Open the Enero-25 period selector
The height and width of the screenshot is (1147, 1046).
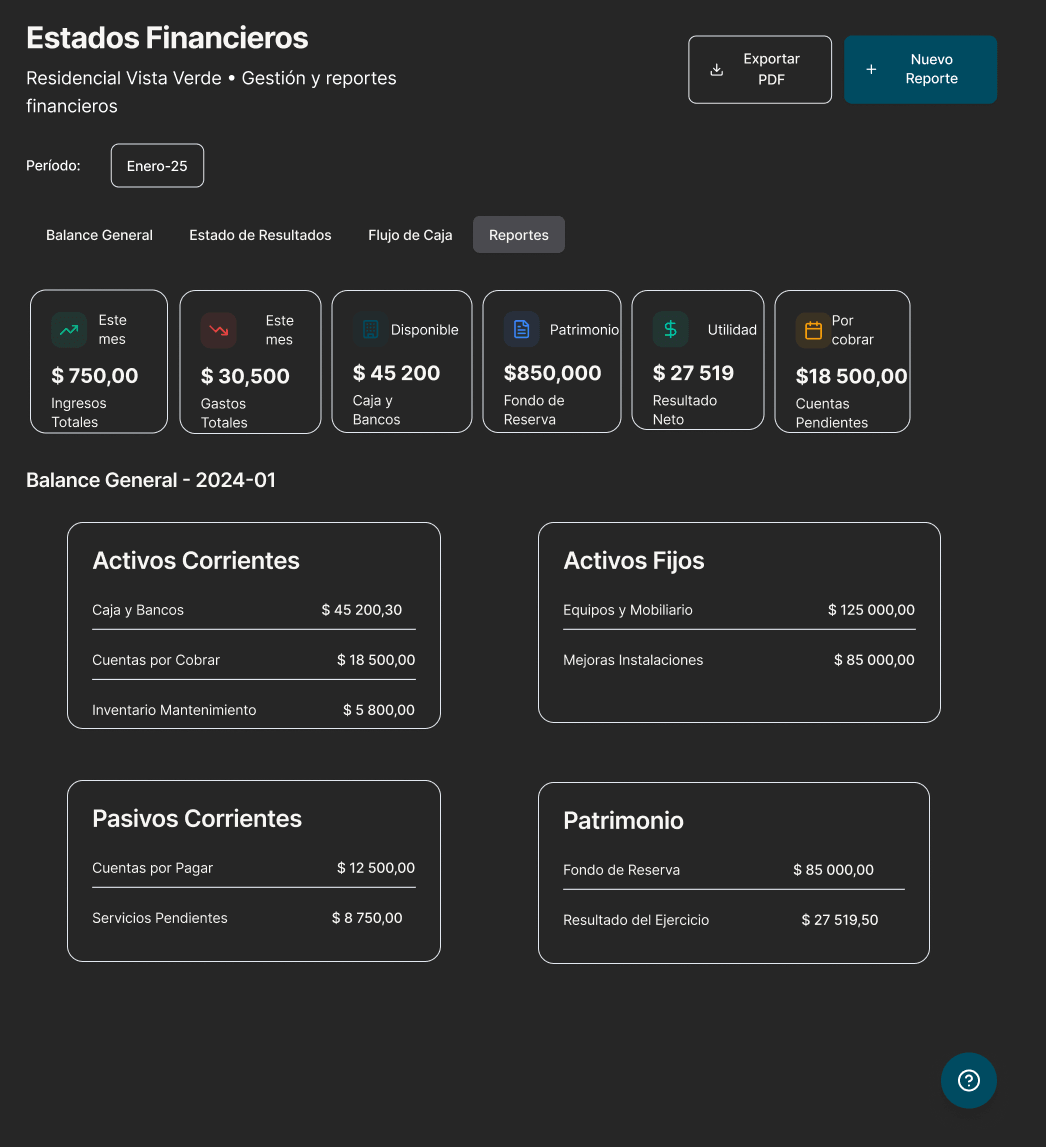[157, 166]
